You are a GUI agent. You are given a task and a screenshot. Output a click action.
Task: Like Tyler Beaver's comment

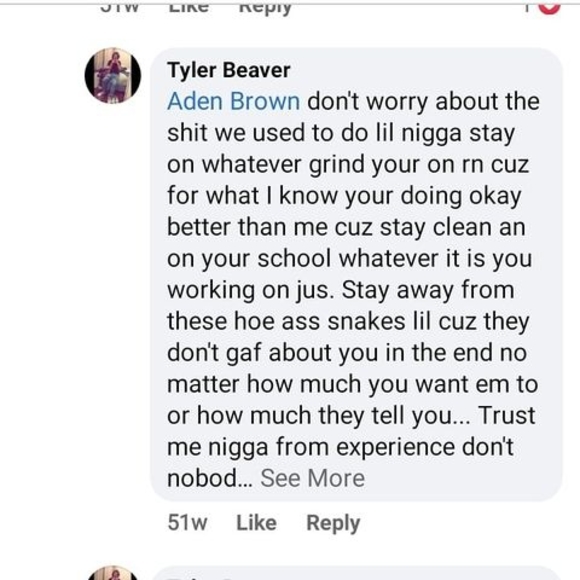tap(256, 523)
